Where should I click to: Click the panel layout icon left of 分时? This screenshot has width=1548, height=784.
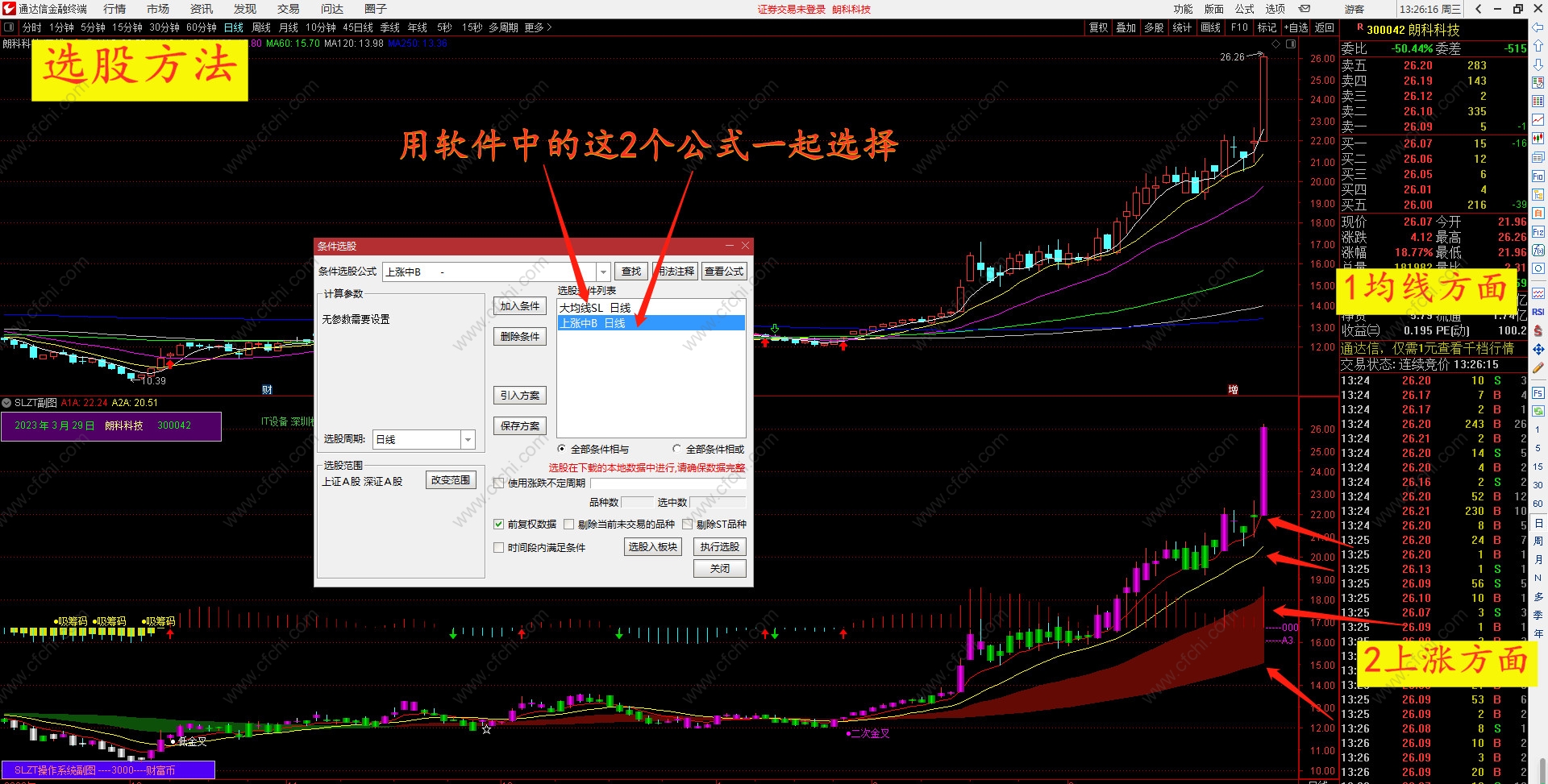click(9, 27)
